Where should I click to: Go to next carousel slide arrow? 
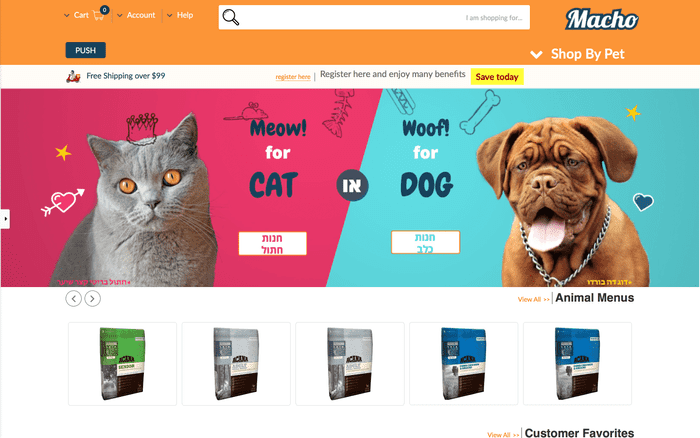pos(92,298)
